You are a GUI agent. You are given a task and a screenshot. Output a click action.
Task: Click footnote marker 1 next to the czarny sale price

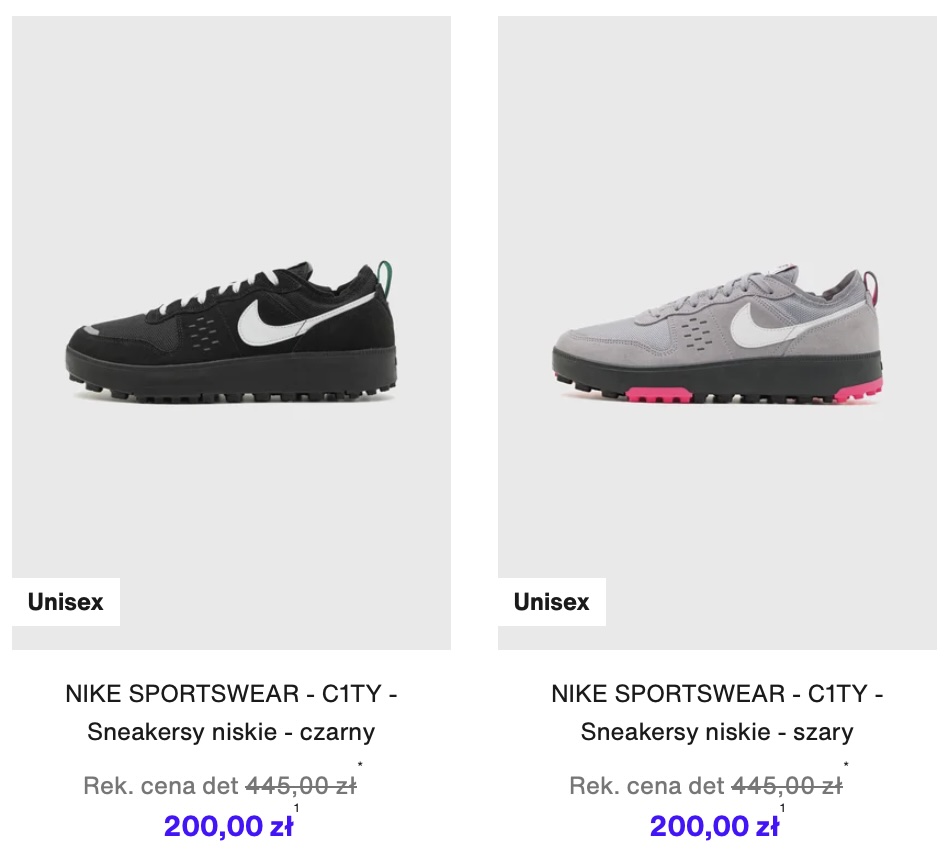(296, 808)
